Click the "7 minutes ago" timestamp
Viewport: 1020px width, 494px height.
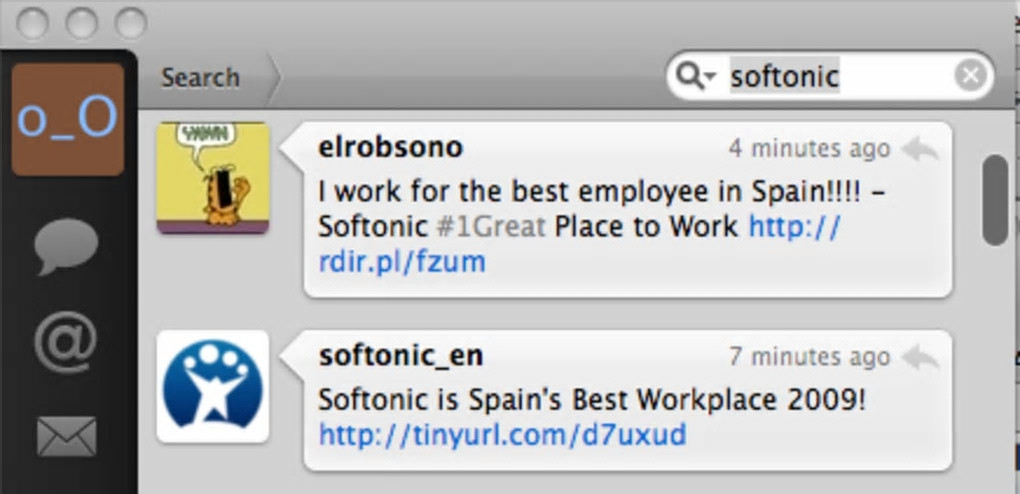808,357
